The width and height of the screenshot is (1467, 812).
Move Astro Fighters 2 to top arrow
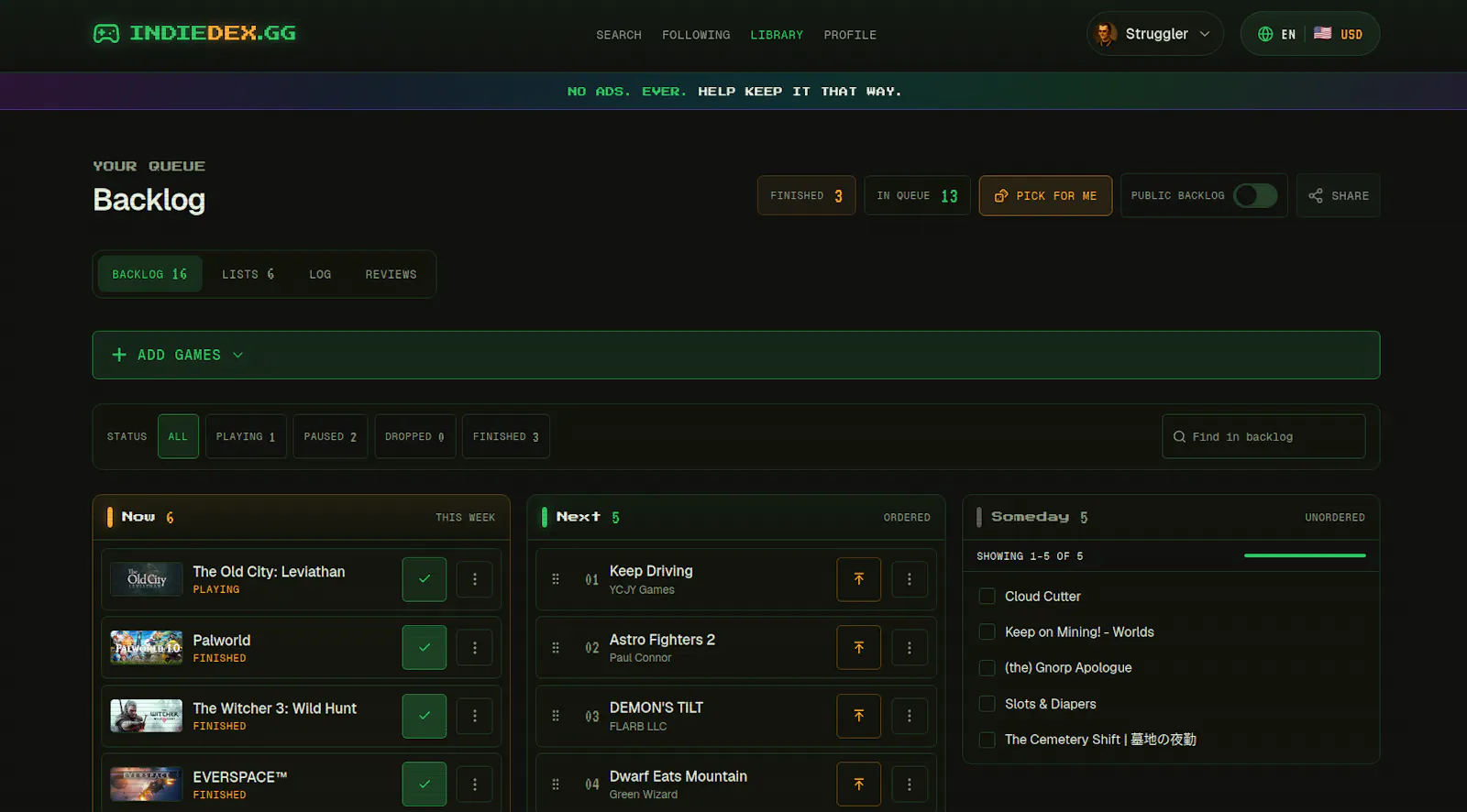[x=859, y=648]
